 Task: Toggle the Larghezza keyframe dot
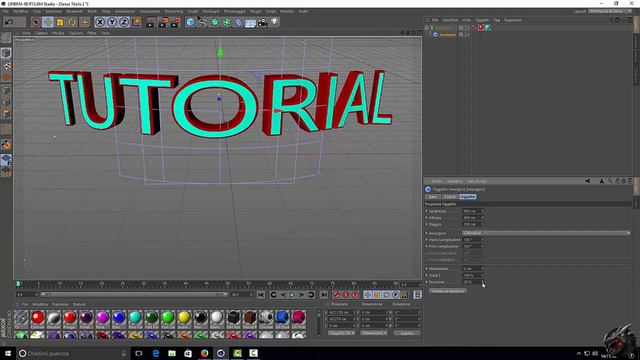pyautogui.click(x=427, y=211)
